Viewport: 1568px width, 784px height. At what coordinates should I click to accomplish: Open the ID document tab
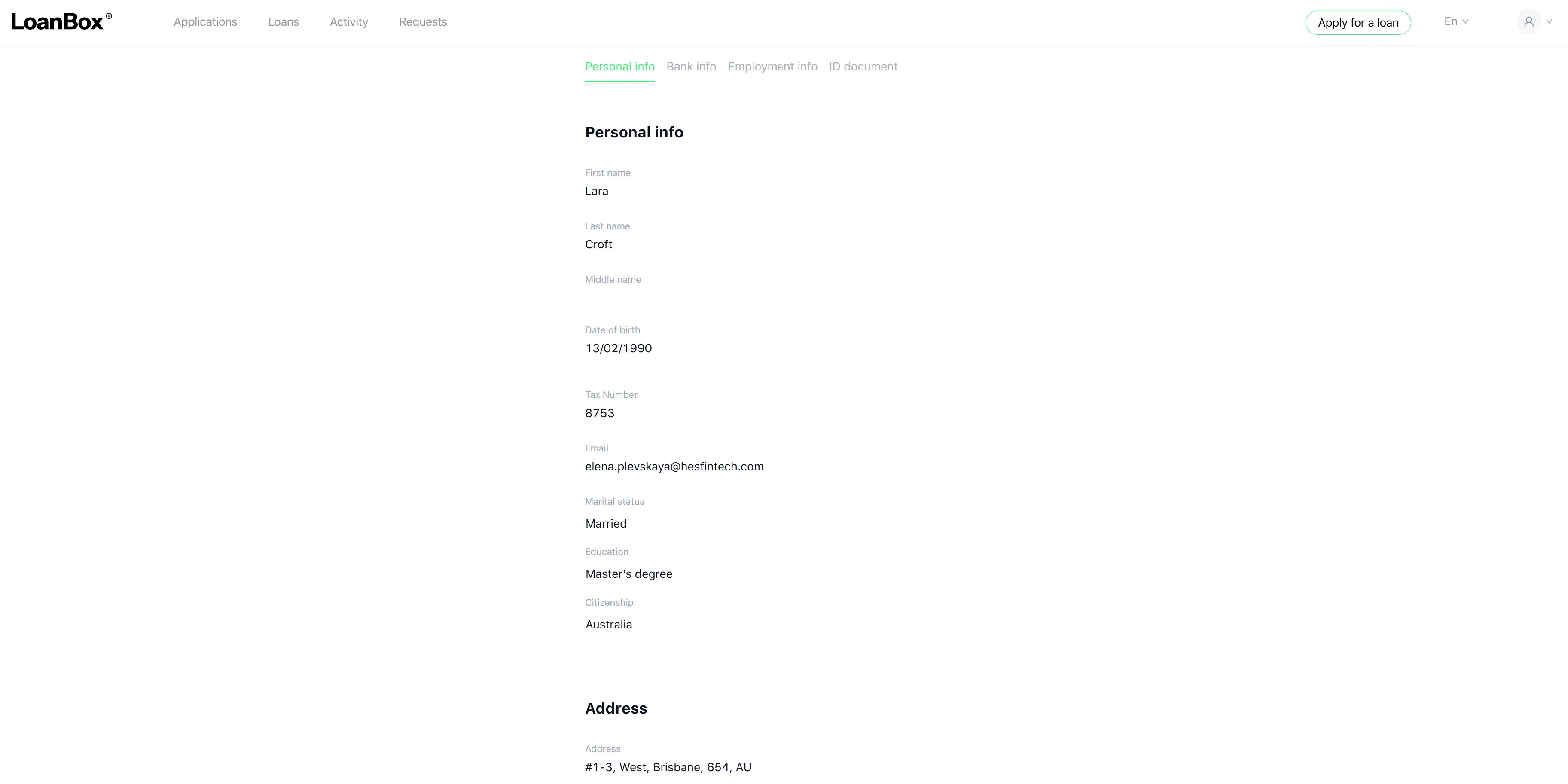[863, 66]
